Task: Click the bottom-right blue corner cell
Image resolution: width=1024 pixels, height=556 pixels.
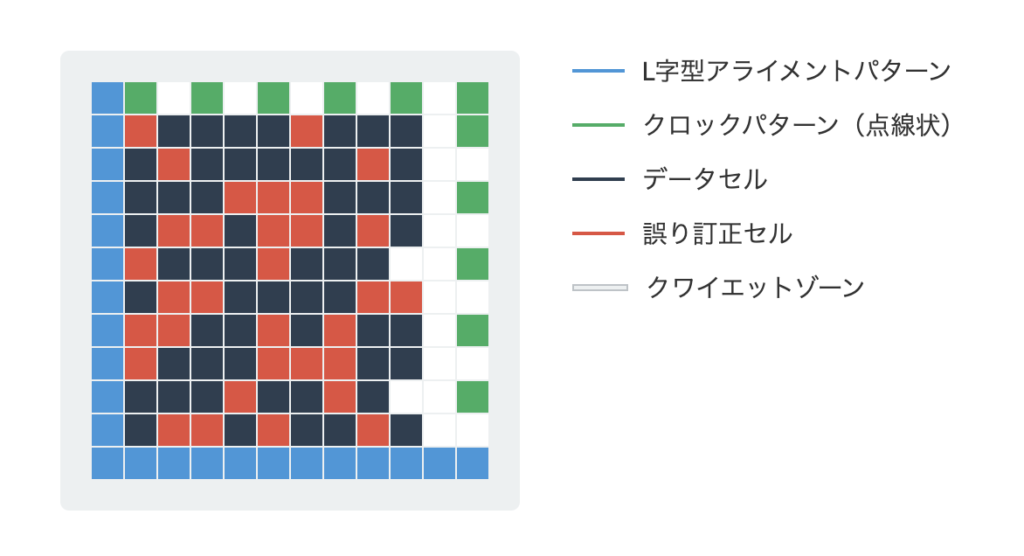Action: coord(472,463)
